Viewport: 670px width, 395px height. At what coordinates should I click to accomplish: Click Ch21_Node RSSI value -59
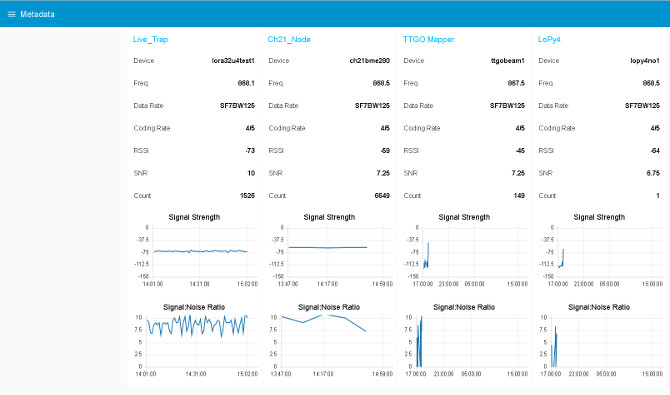pyautogui.click(x=385, y=150)
